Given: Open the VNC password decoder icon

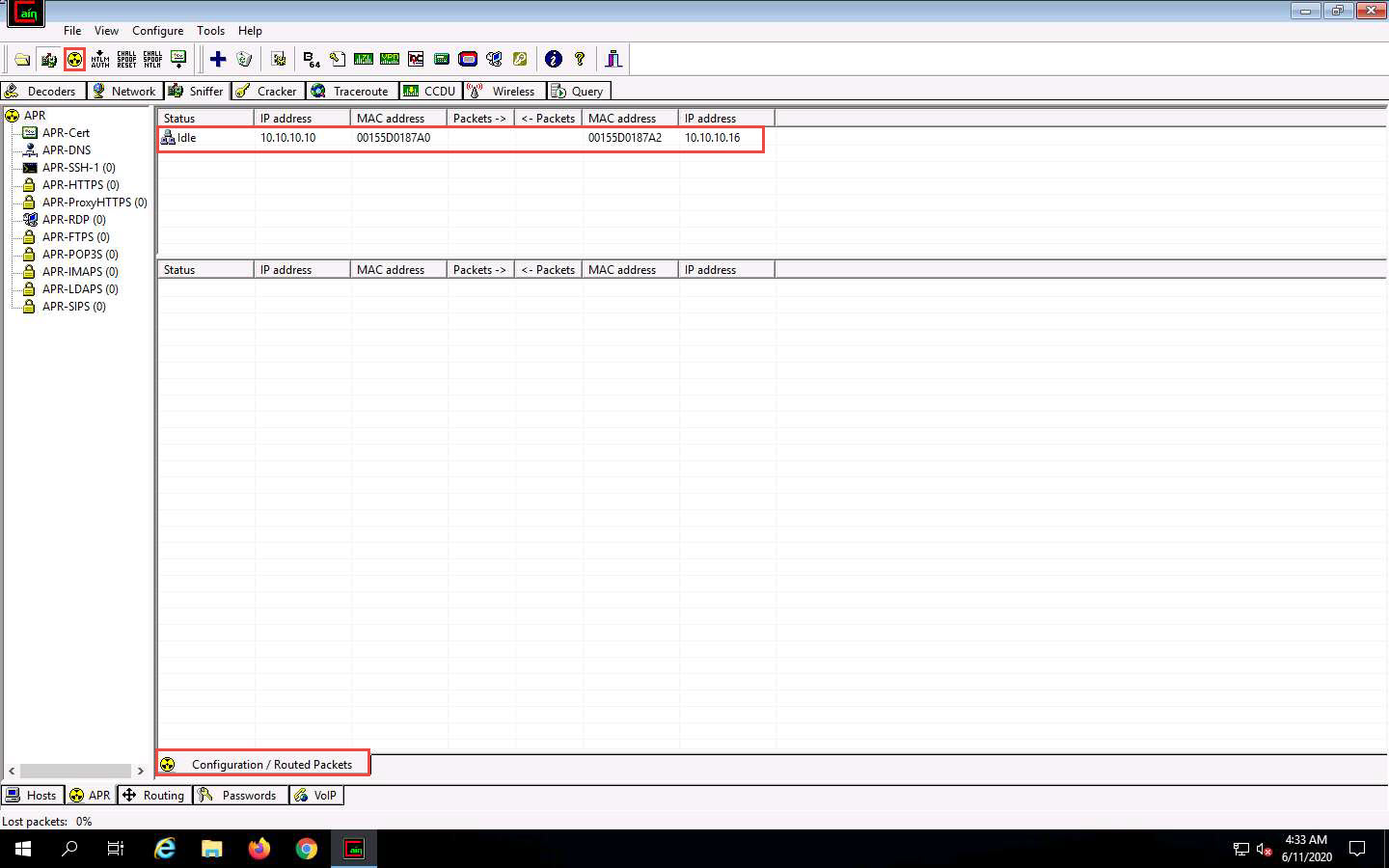Looking at the screenshot, I should coord(416,60).
